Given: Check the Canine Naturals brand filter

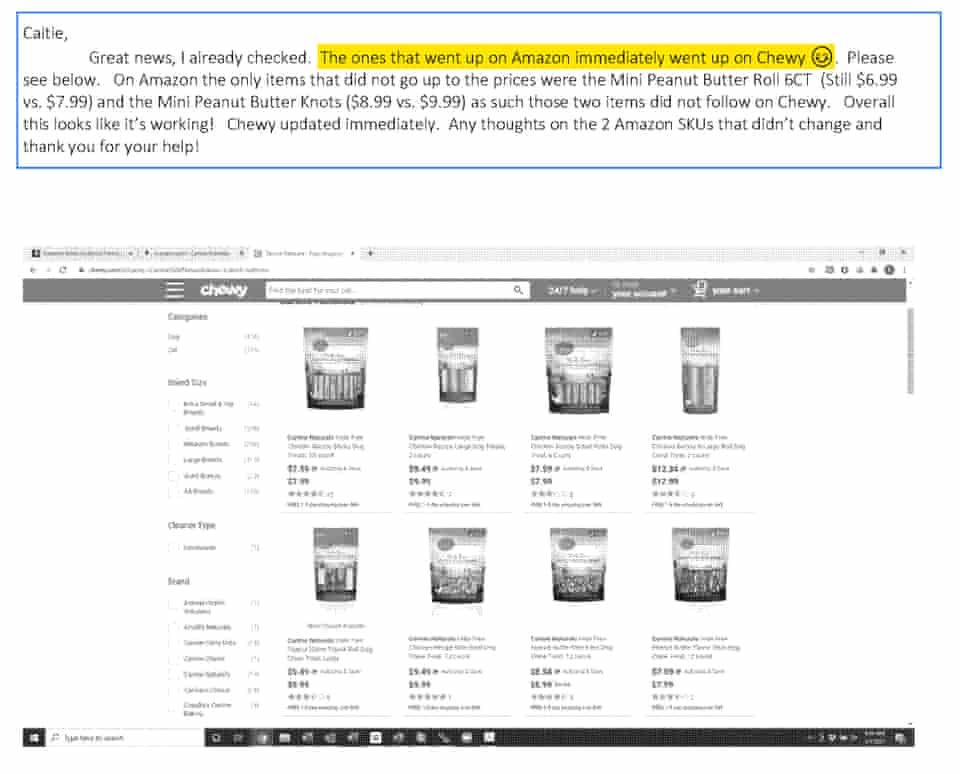Looking at the screenshot, I should tap(173, 674).
